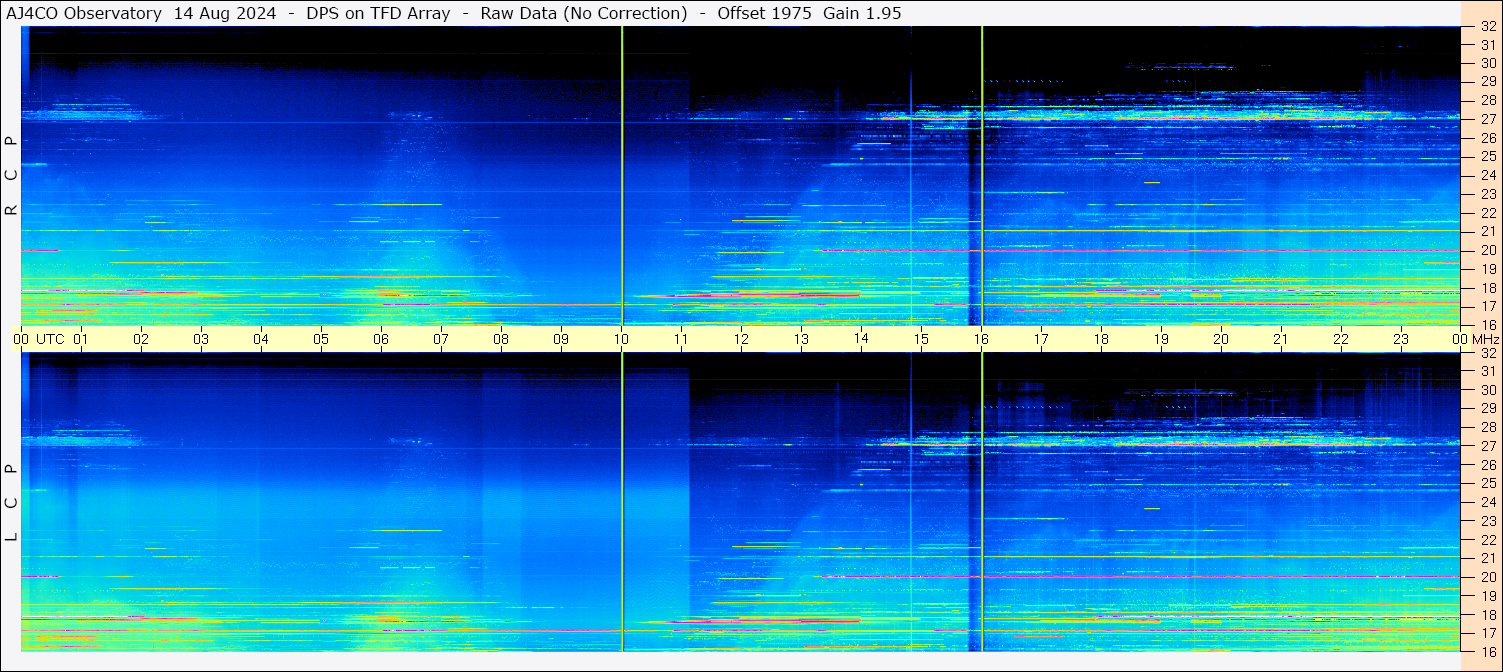Click the 32 frequency tick on LCP scale
1503x672 pixels.
tap(1488, 353)
